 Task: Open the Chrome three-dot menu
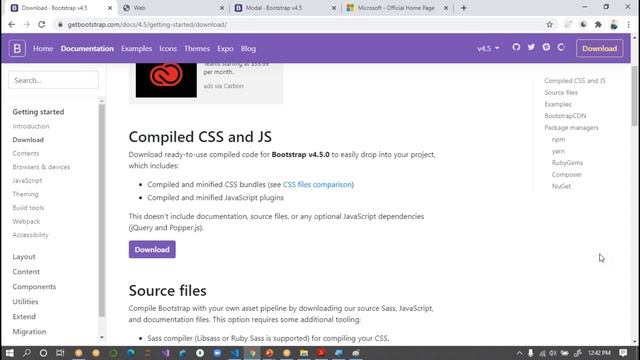coord(629,24)
